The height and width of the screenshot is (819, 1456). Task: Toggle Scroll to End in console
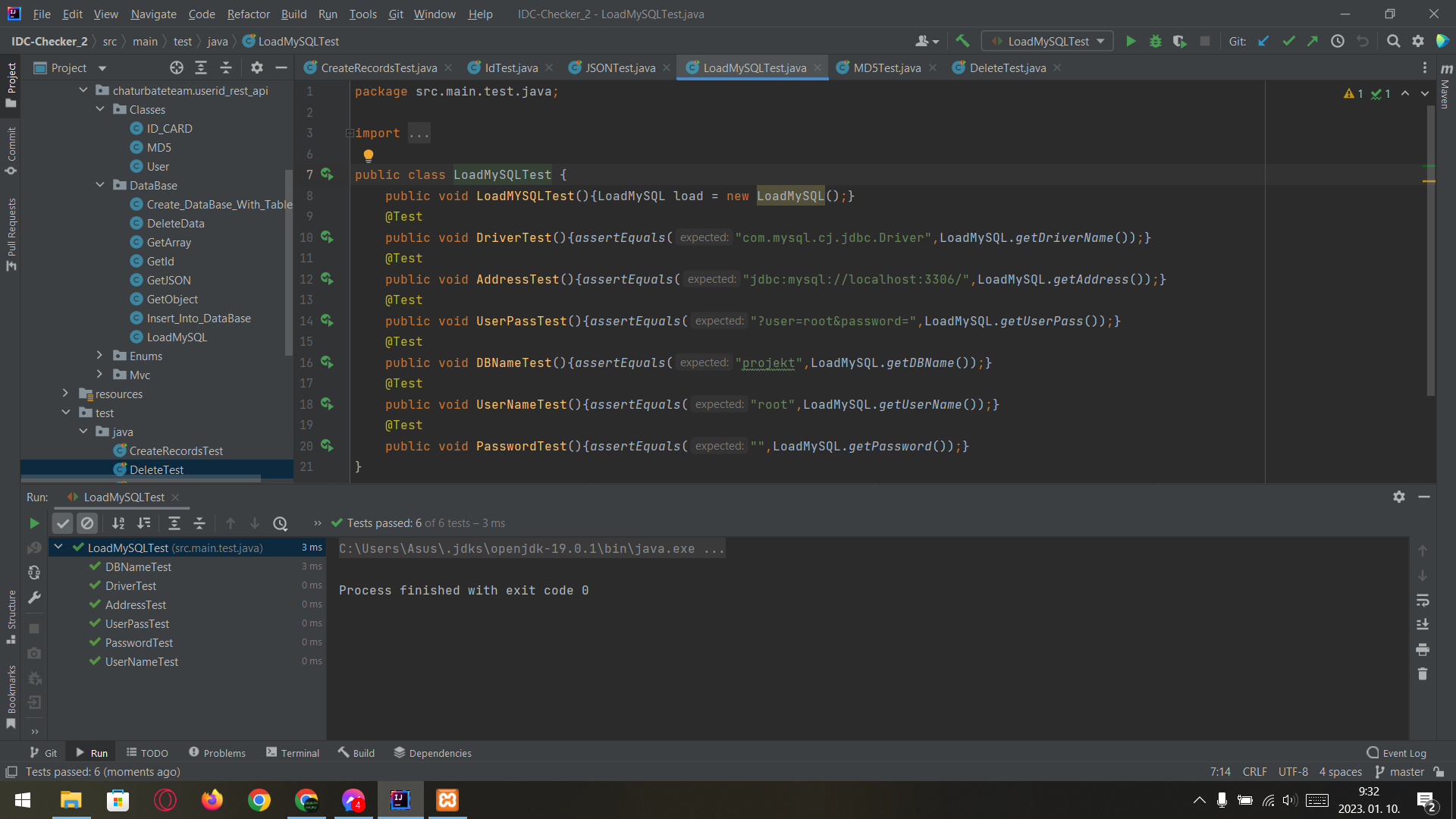point(1423,625)
